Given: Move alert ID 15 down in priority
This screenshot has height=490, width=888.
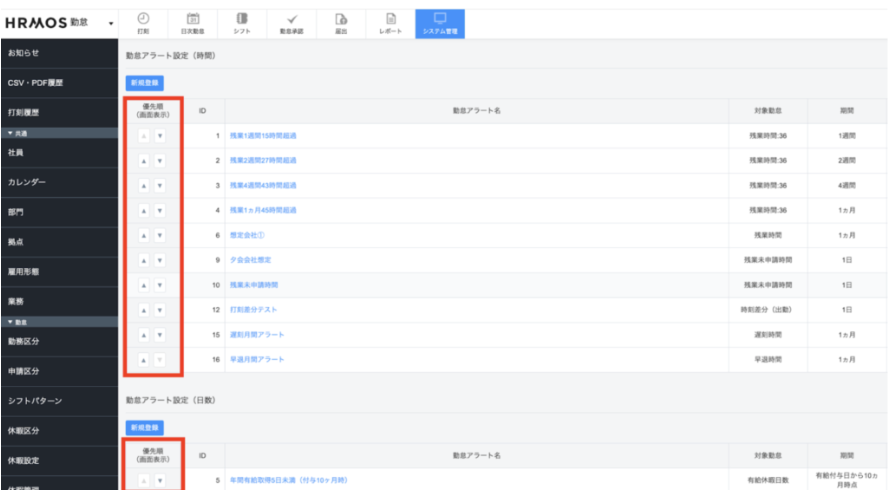Looking at the screenshot, I should click(x=160, y=335).
